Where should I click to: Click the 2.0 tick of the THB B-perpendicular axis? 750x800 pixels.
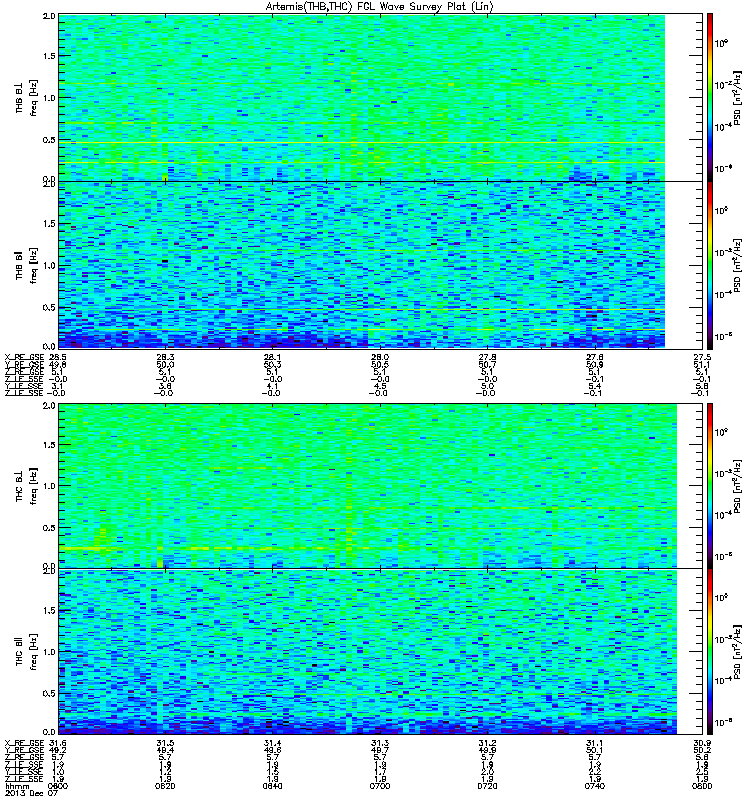49,16
